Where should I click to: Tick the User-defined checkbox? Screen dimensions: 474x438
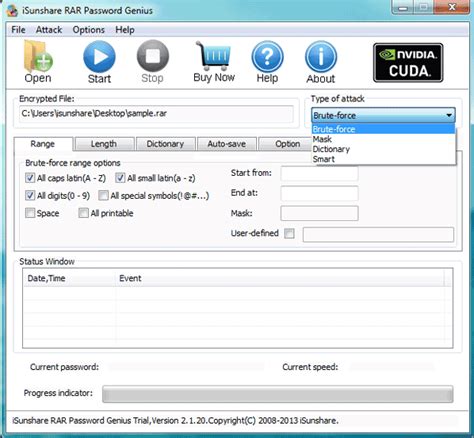(289, 233)
